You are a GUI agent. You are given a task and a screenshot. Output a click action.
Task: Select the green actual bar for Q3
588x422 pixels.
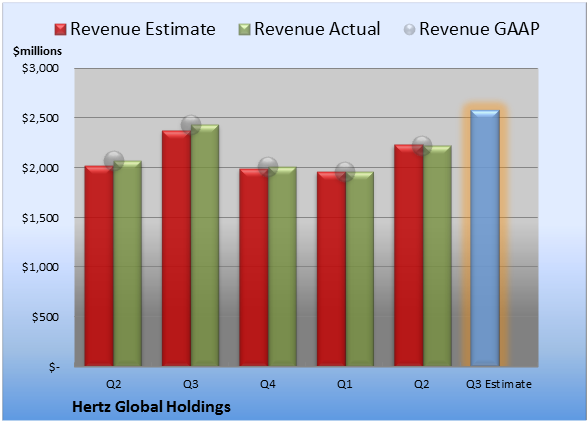point(205,245)
